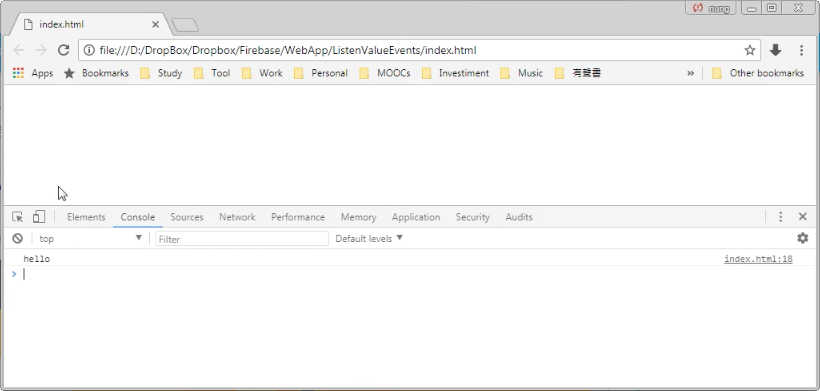This screenshot has width=820, height=391.
Task: Open the Bookmarks star folder
Action: 96,73
